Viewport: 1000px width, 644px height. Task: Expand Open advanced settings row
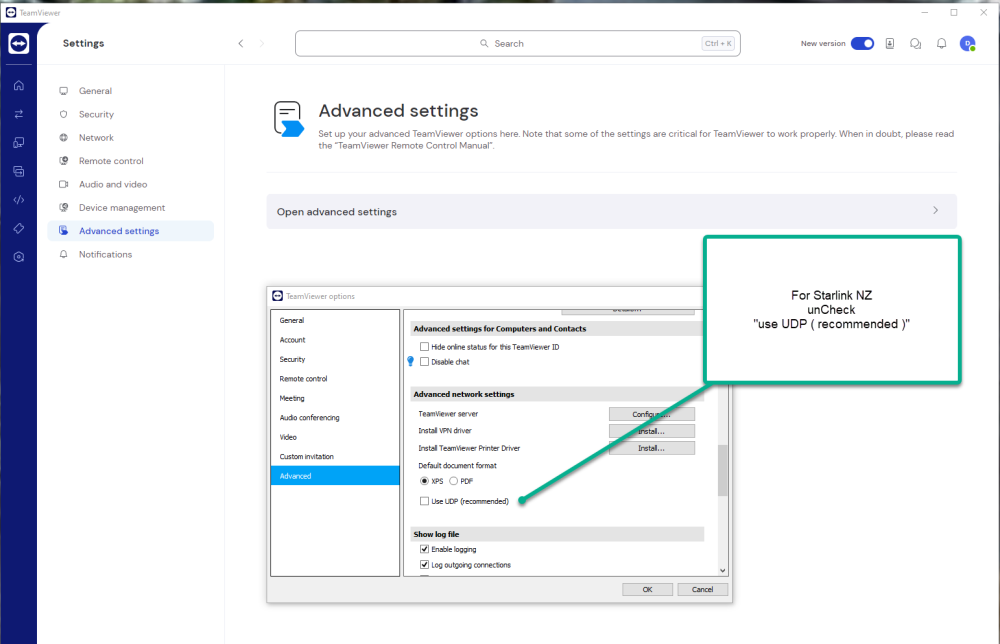click(612, 211)
